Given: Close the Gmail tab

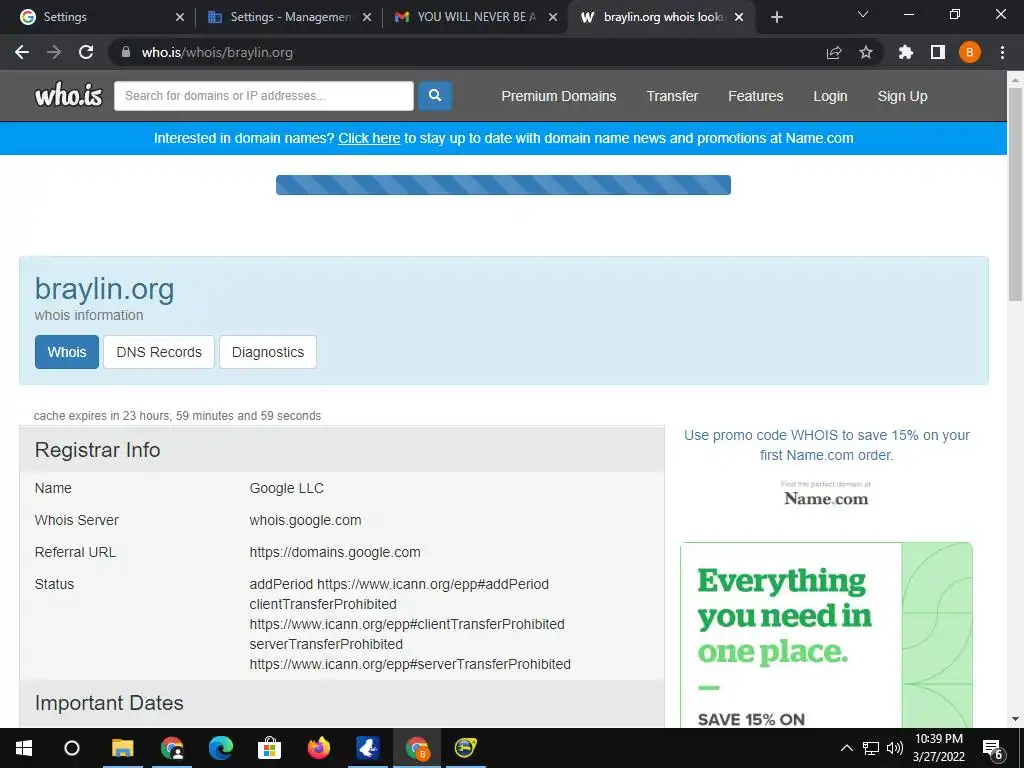Looking at the screenshot, I should coord(552,17).
